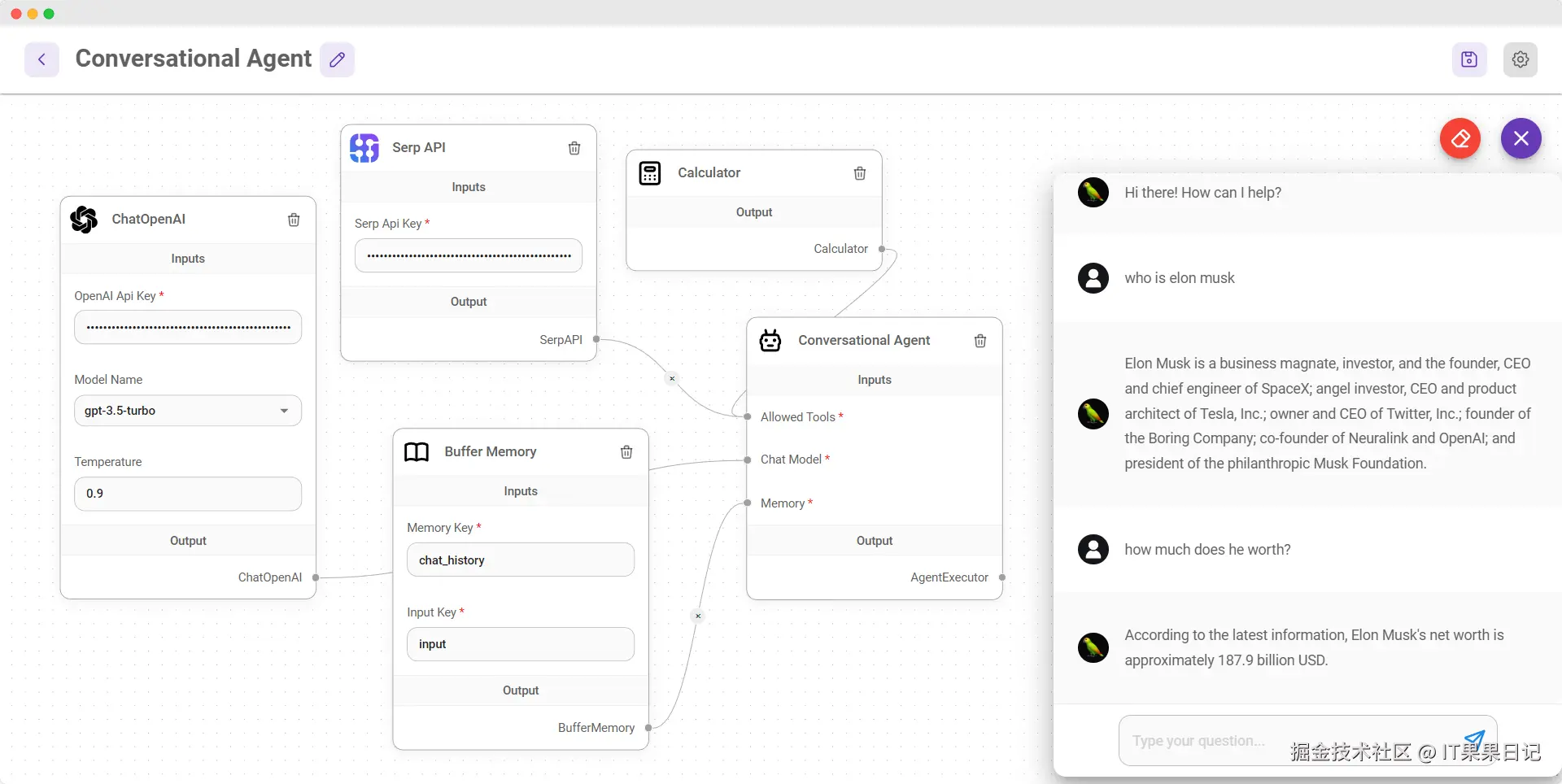Click the Input Key text box
The image size is (1562, 784).
521,644
